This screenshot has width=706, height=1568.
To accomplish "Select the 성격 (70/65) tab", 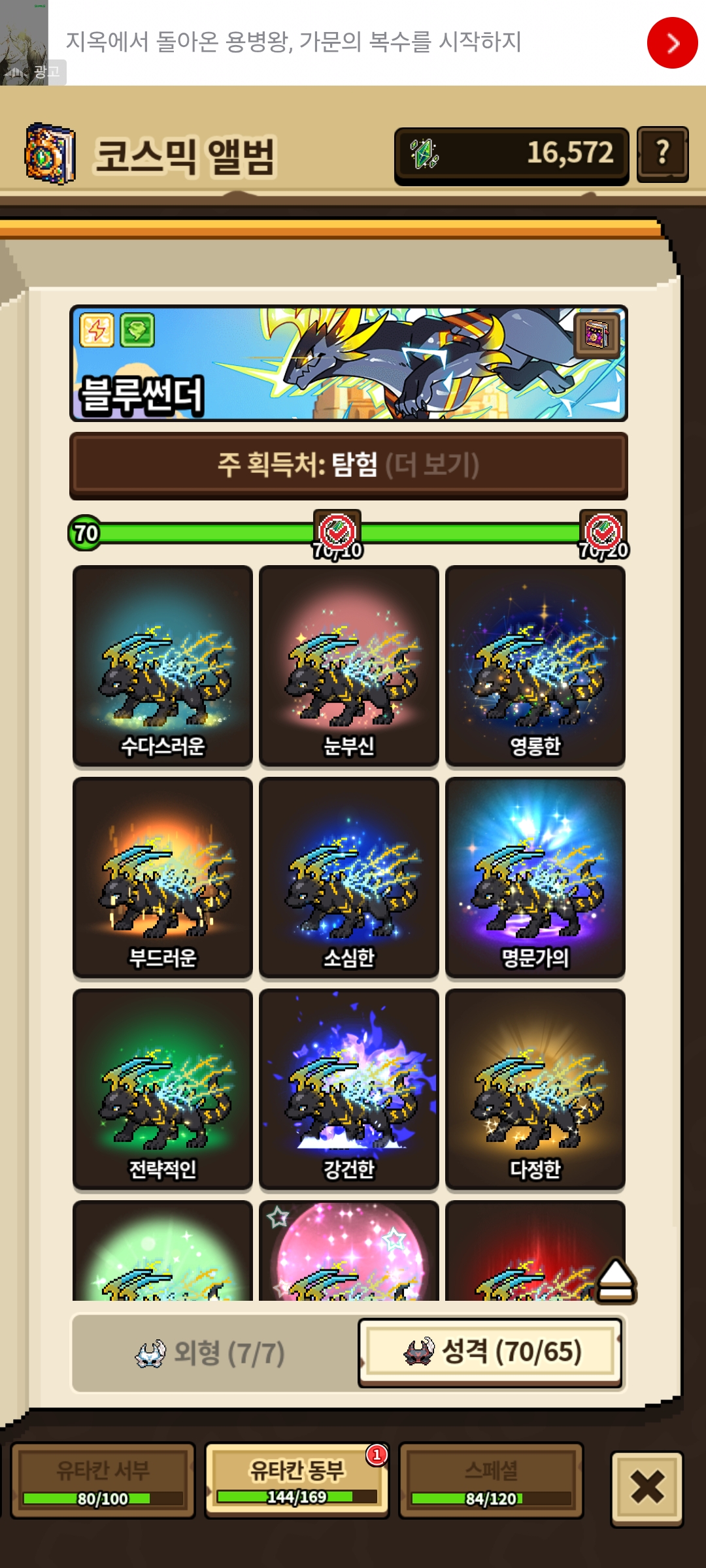I will tap(490, 1352).
